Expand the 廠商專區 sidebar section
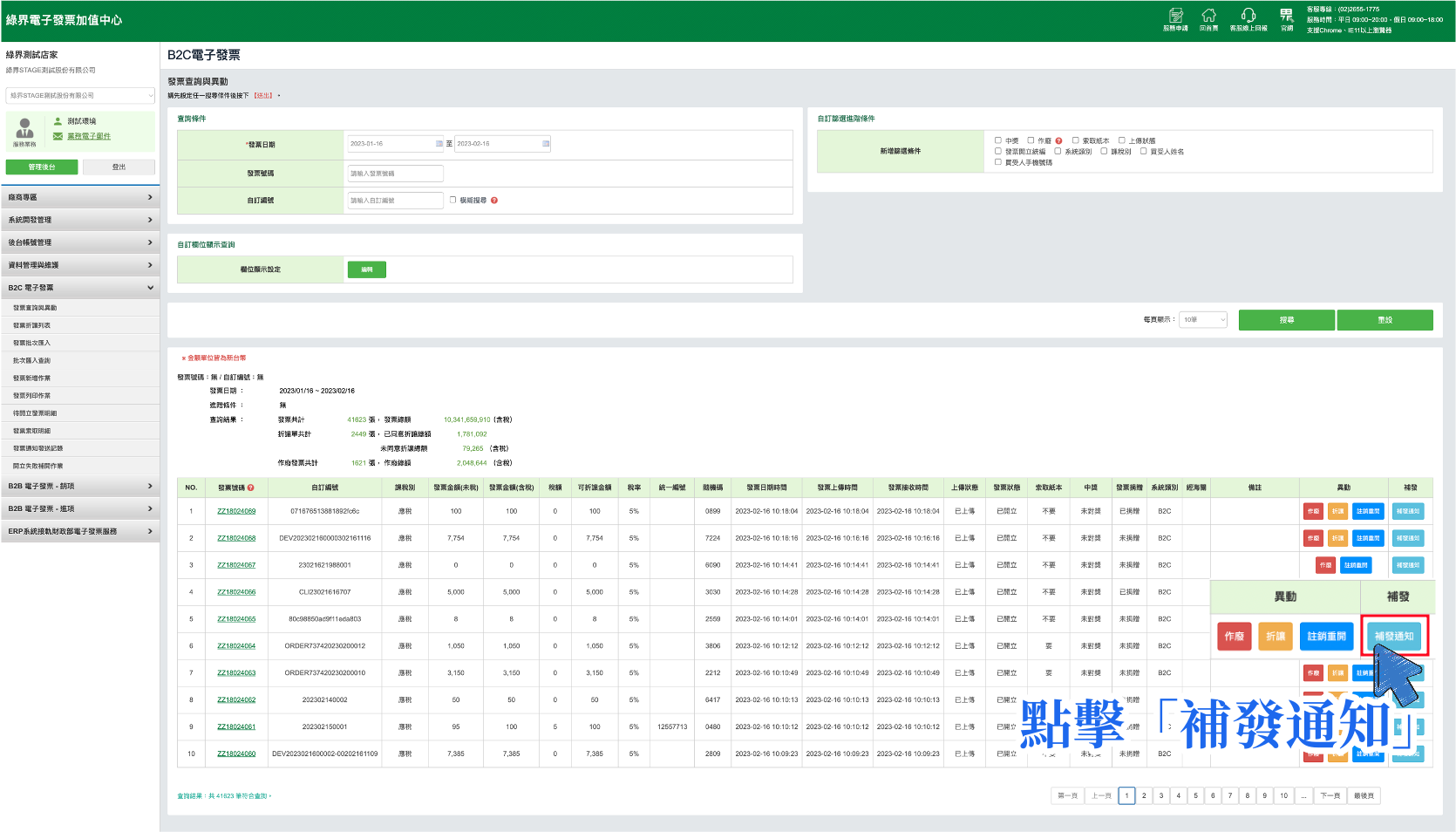Viewport: 1456px width, 832px height. pyautogui.click(x=80, y=197)
